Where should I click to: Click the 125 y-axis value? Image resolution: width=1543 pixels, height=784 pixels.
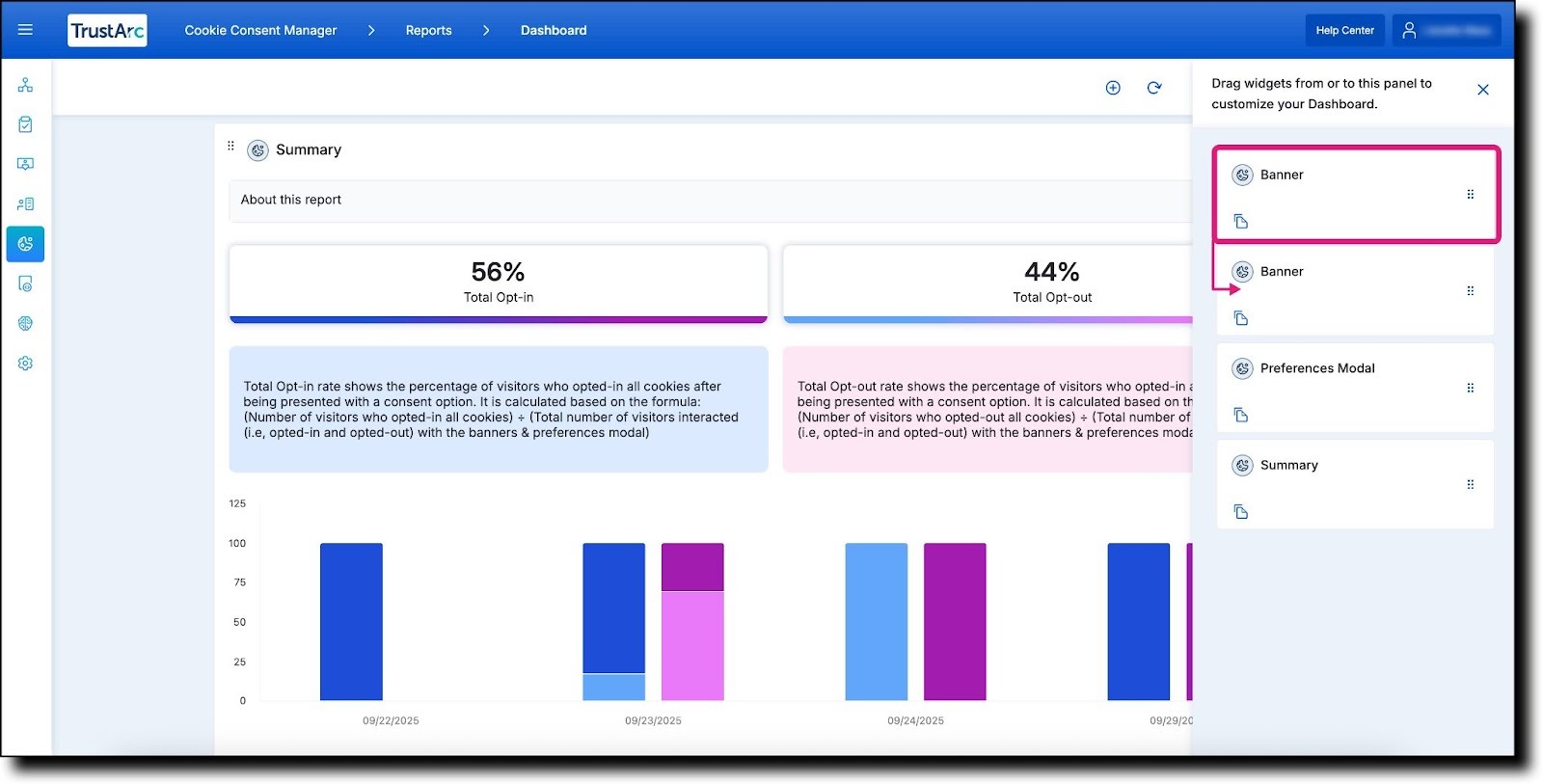point(237,504)
